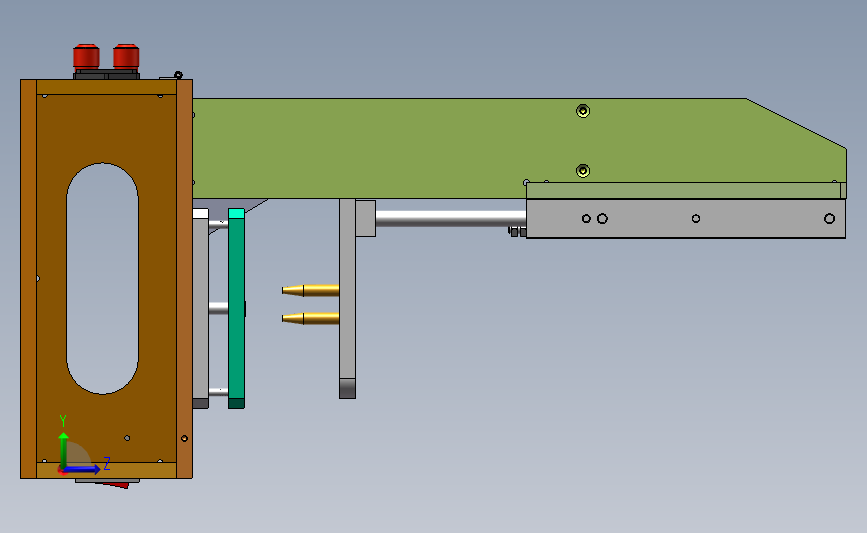The image size is (867, 533).
Task: Click the green Y axis arrow
Action: click(64, 451)
